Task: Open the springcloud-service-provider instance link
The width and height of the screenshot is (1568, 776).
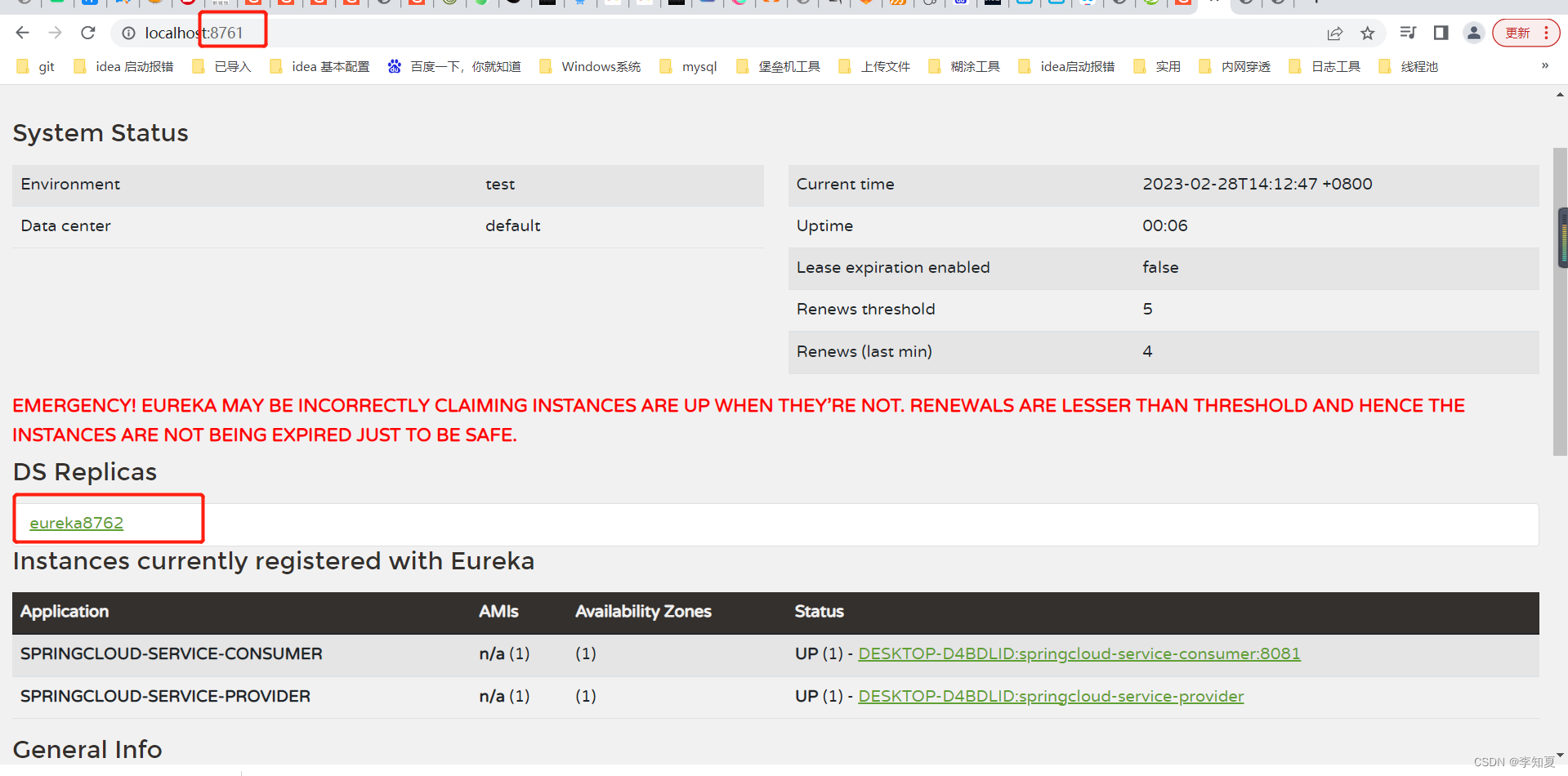Action: click(1050, 696)
